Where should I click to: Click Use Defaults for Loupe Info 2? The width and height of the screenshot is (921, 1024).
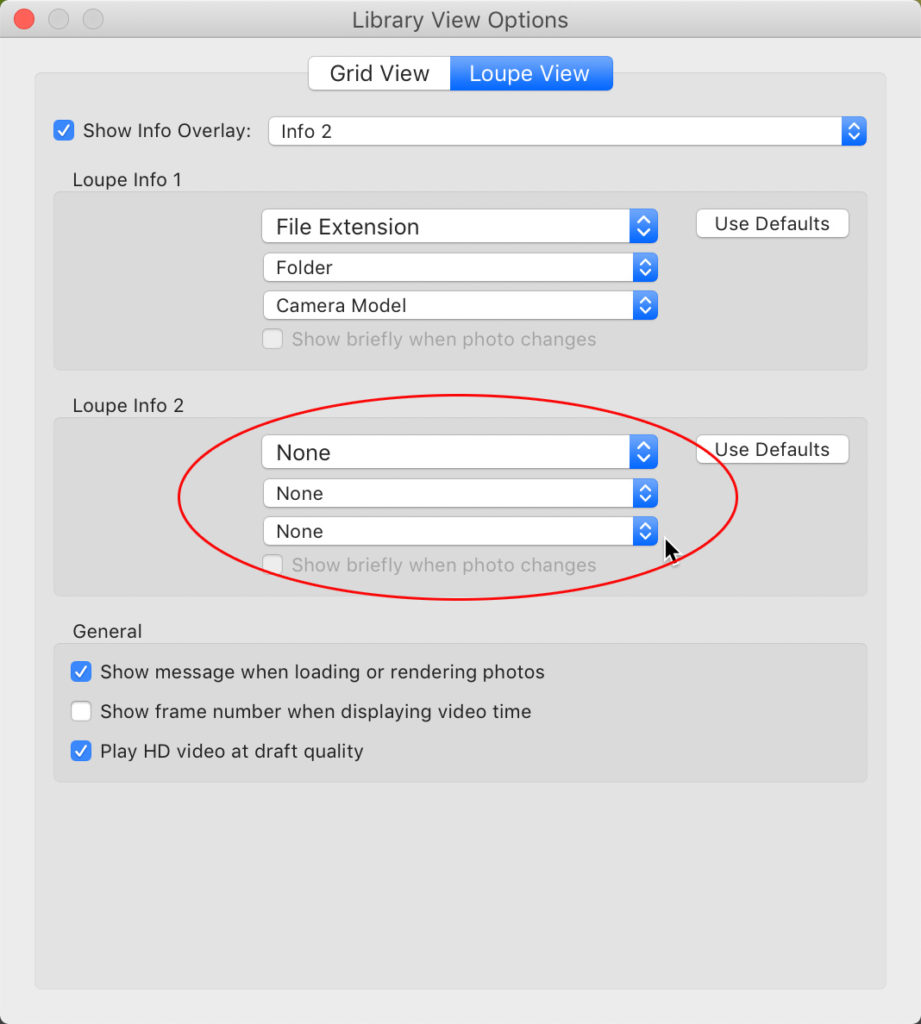[771, 450]
